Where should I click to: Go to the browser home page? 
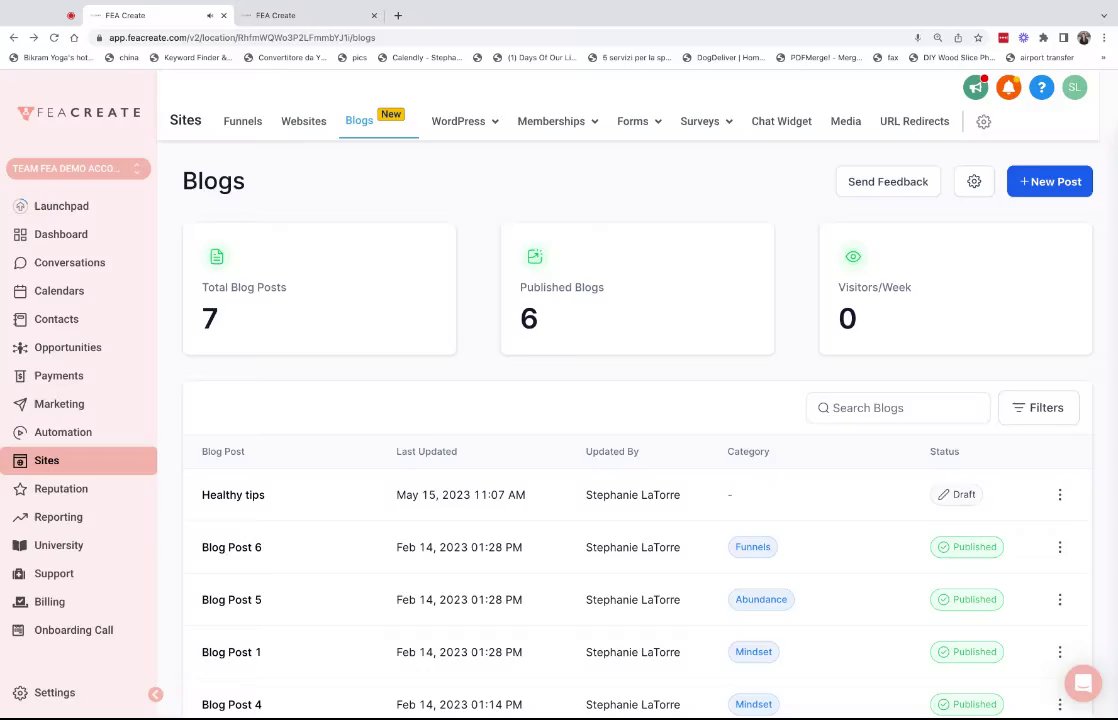(74, 38)
